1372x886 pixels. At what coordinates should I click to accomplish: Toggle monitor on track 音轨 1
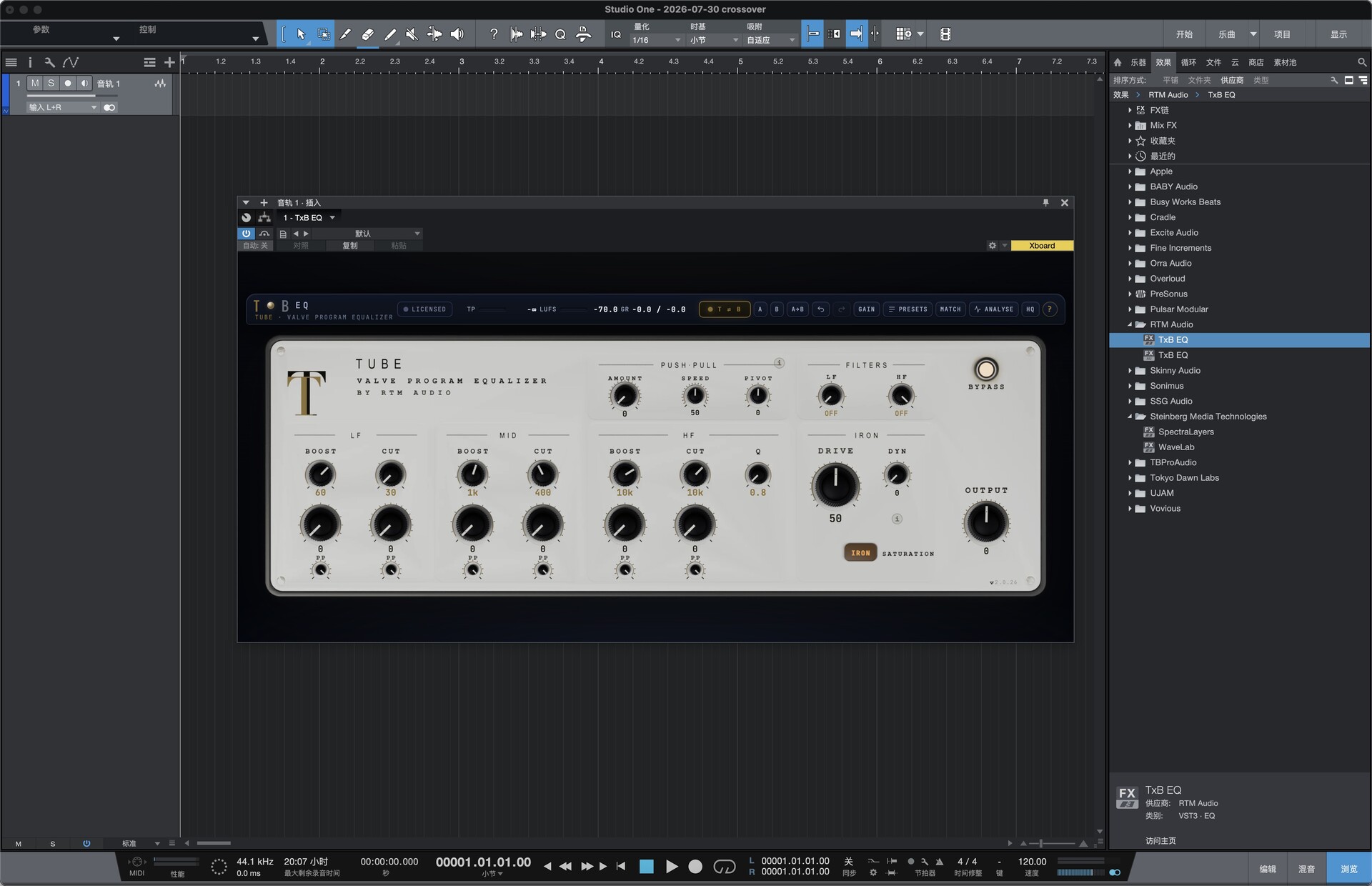pos(84,84)
